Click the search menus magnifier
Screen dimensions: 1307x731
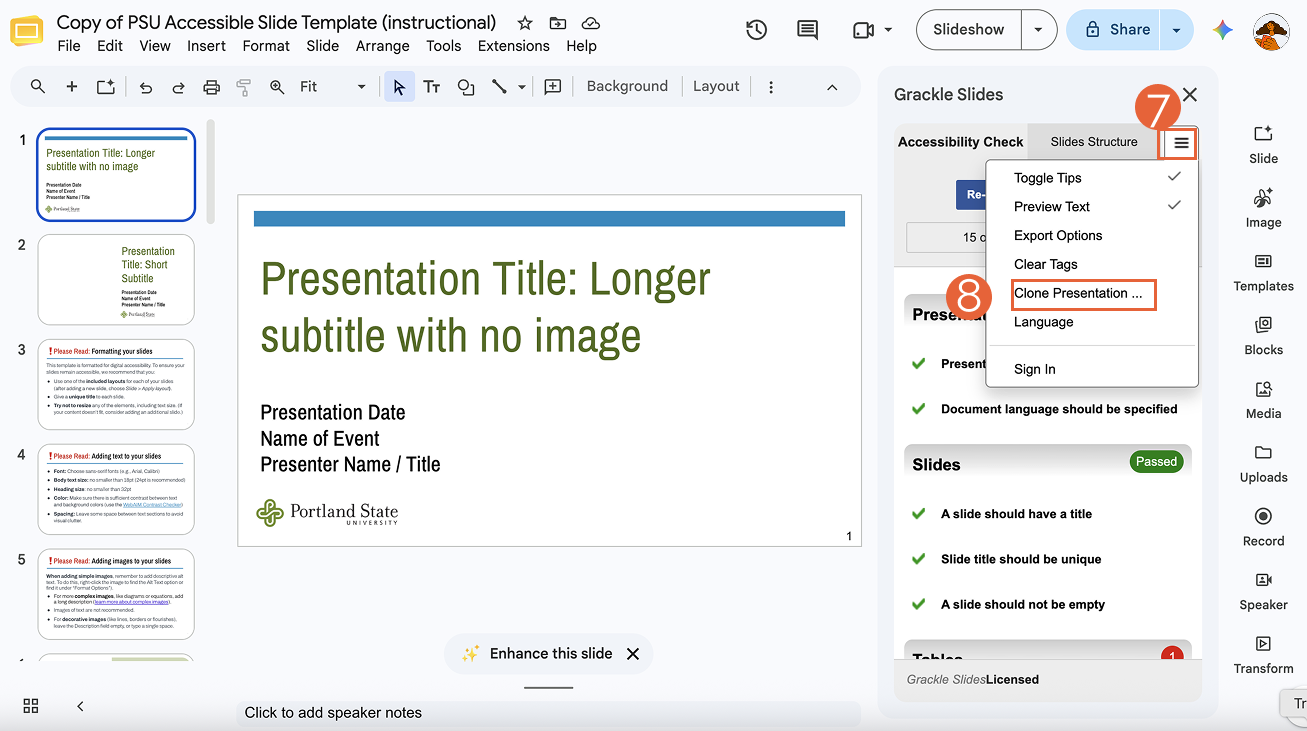tap(38, 87)
